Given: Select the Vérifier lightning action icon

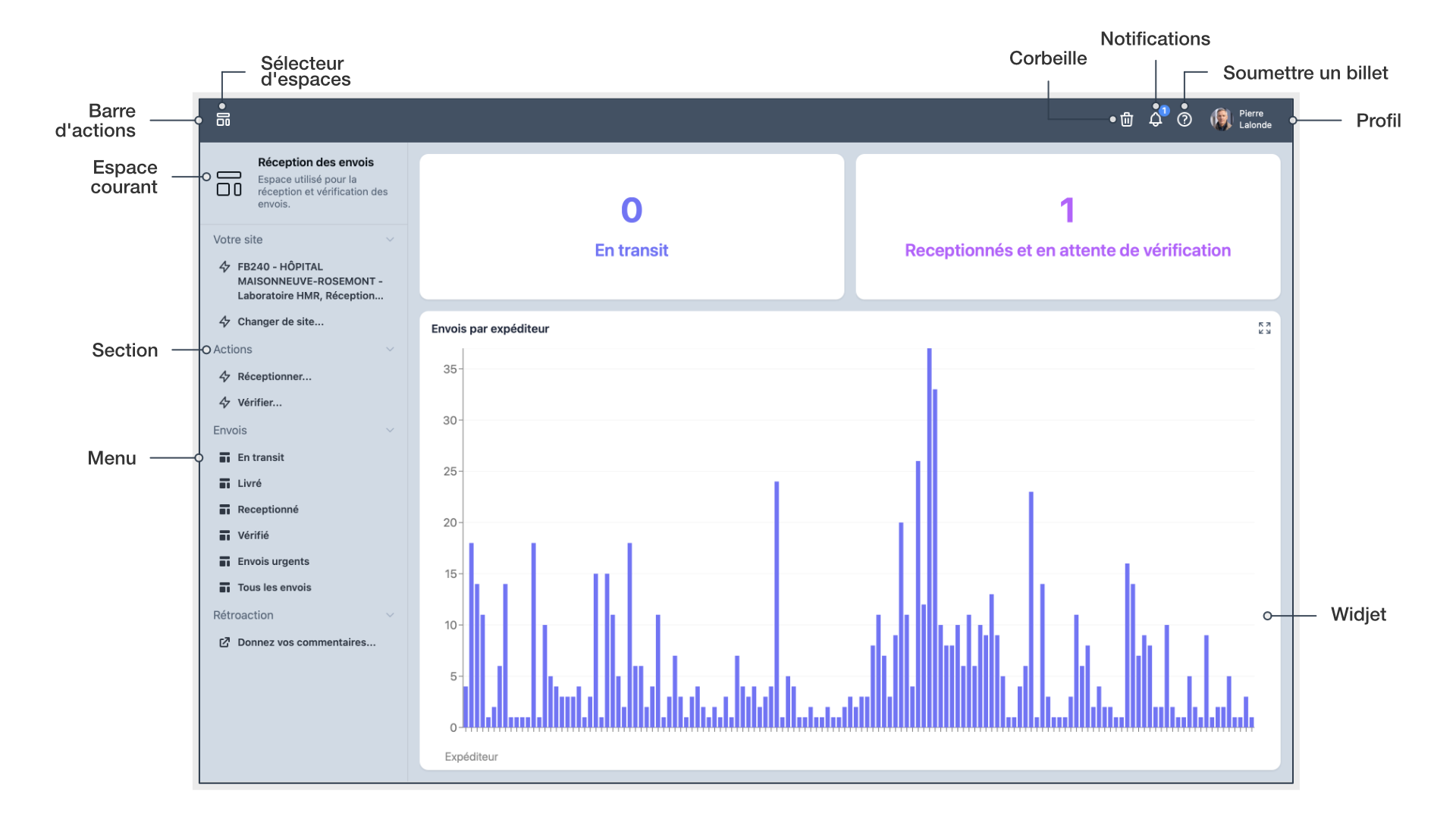Looking at the screenshot, I should (224, 402).
